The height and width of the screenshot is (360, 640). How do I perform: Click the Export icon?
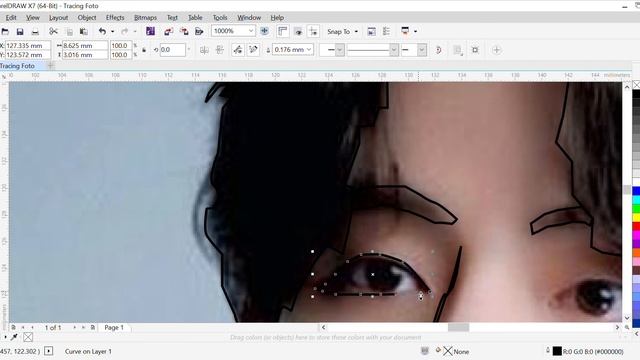184,31
